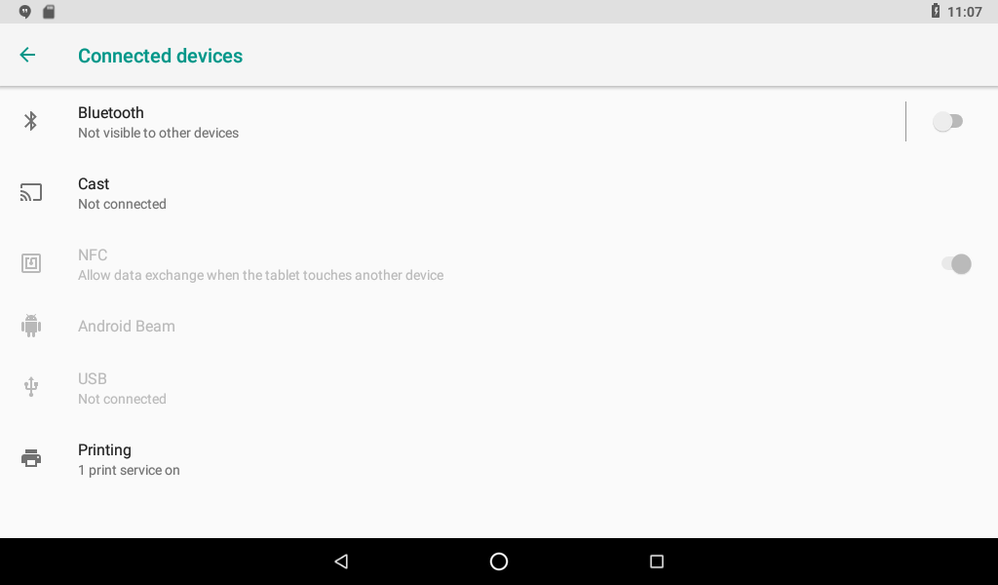Tap the battery icon in status bar
This screenshot has height=585, width=998.
[935, 11]
